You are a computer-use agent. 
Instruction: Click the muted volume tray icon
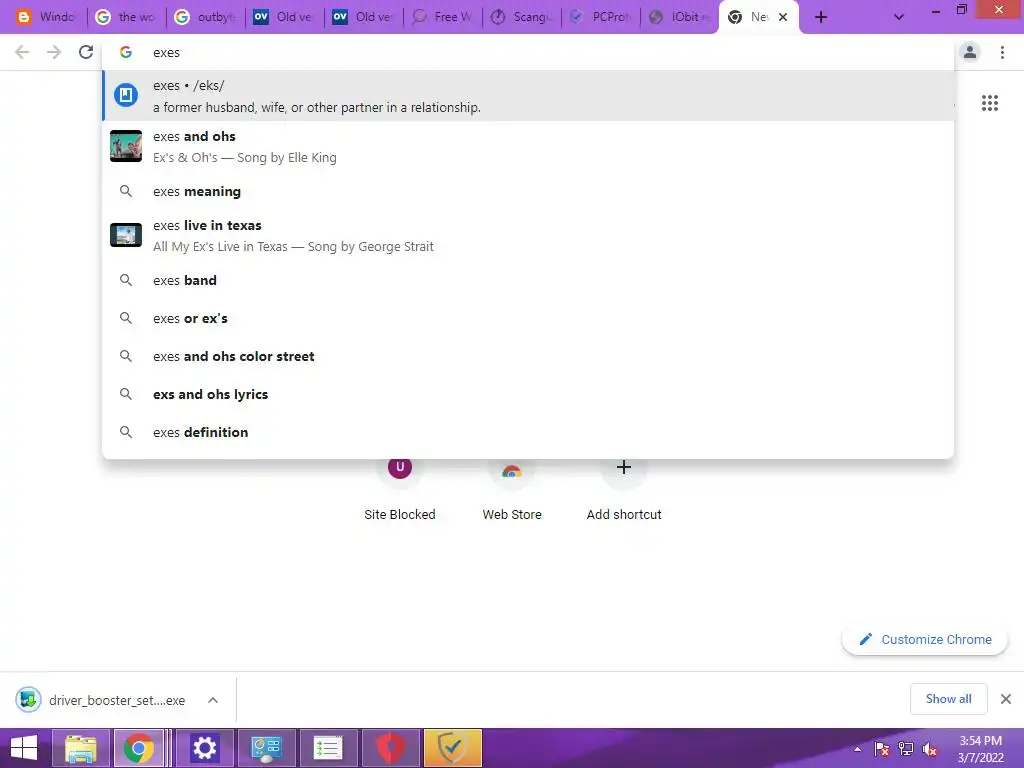click(929, 749)
